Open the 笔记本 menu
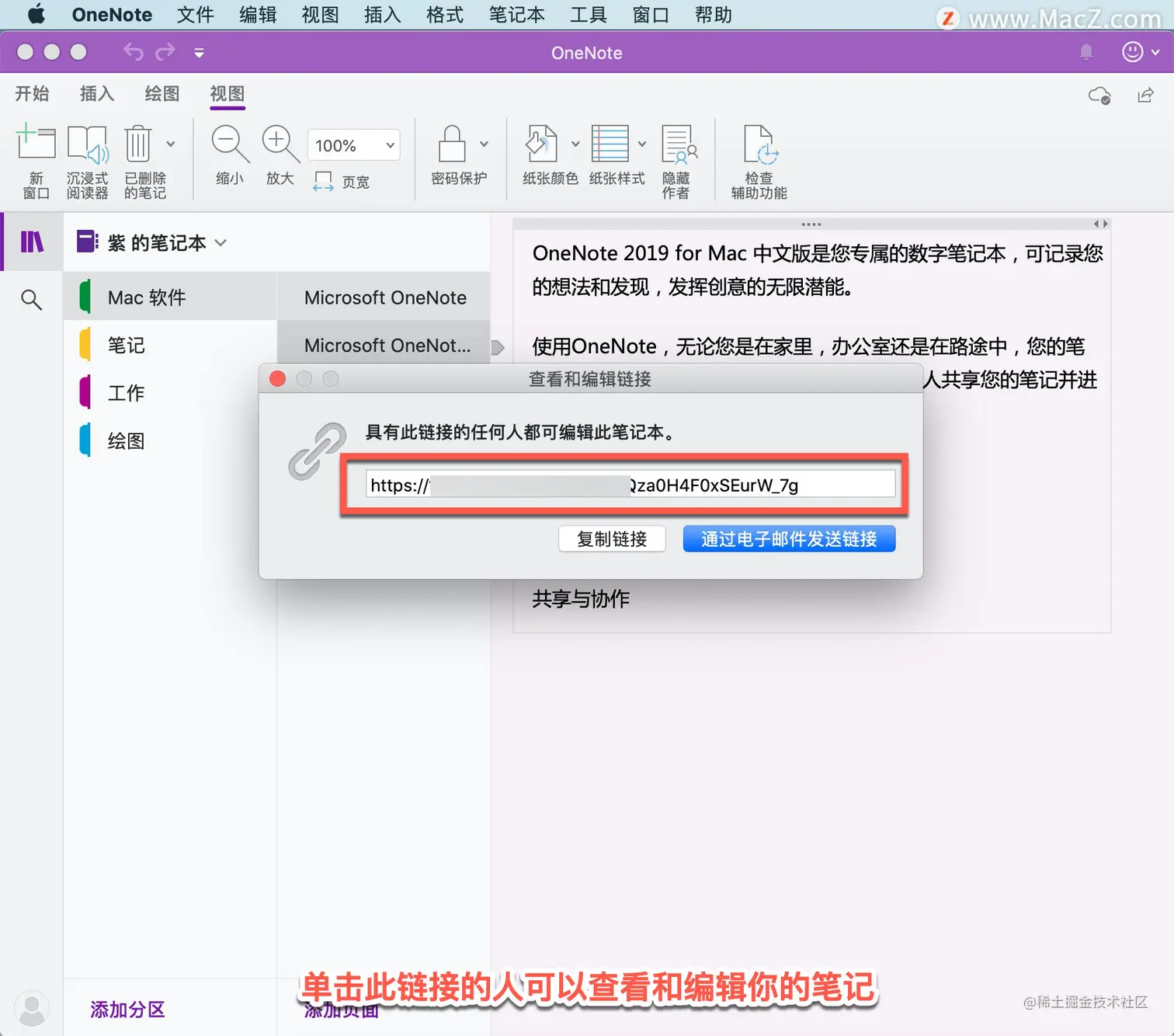The image size is (1174, 1036). pyautogui.click(x=516, y=15)
